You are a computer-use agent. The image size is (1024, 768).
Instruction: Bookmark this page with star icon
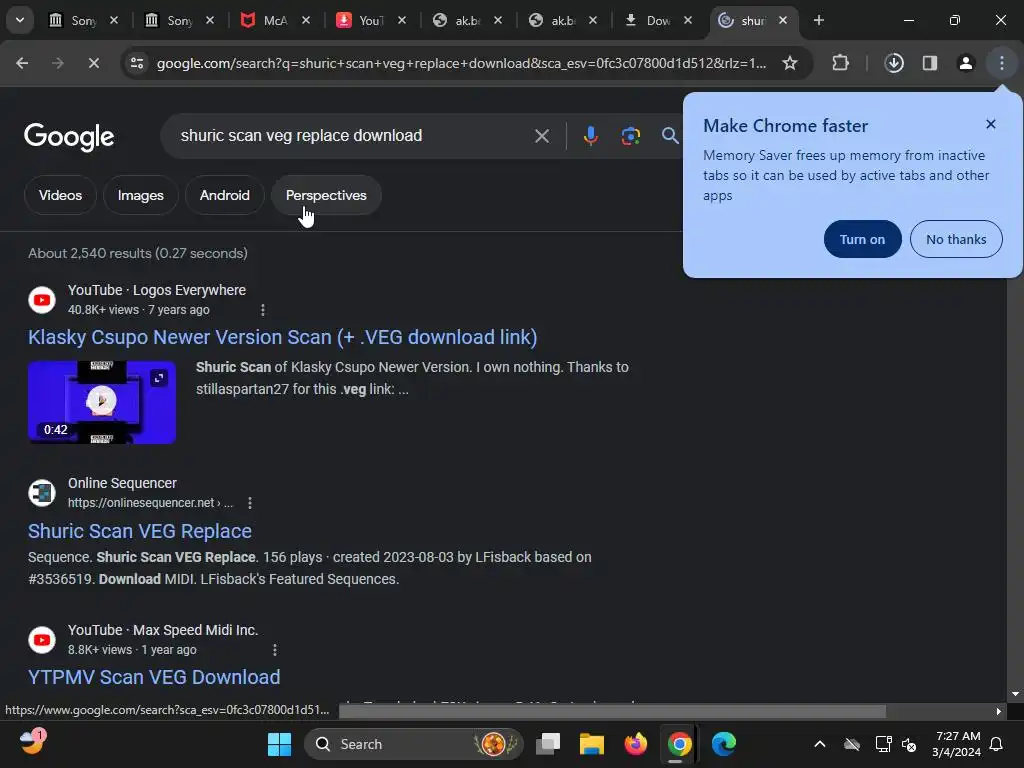click(790, 63)
